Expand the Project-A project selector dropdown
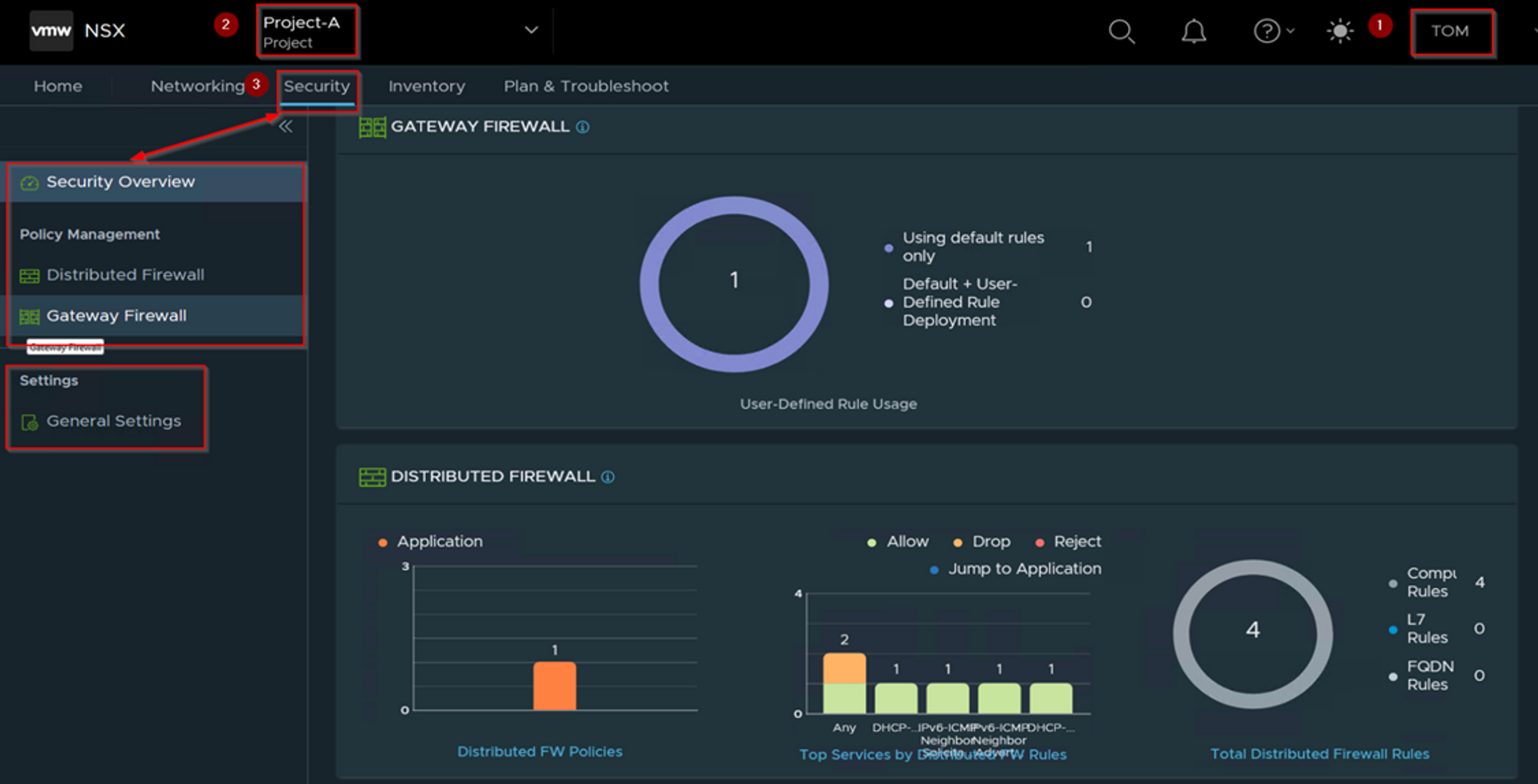This screenshot has height=784, width=1538. point(531,31)
